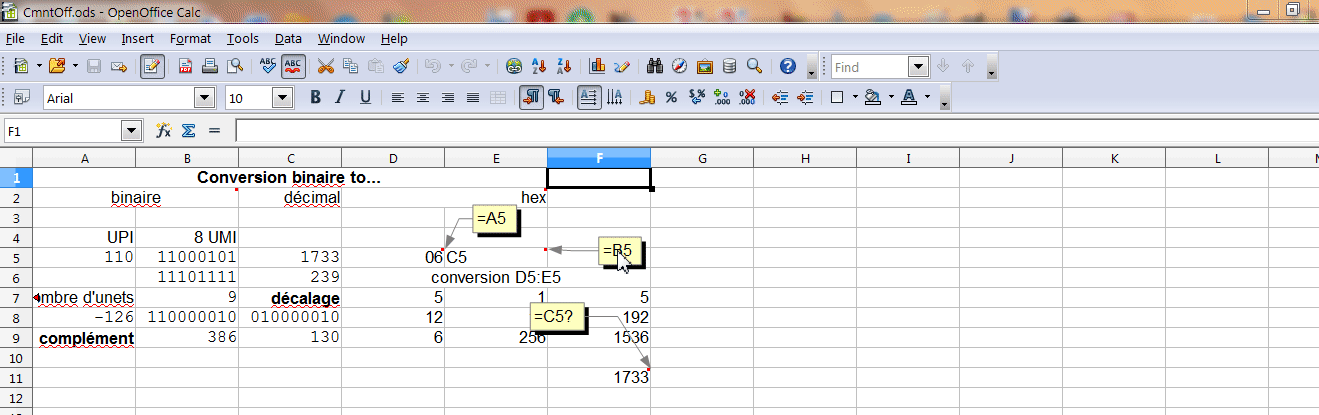The width and height of the screenshot is (1319, 415).
Task: Click the Print file directly icon
Action: coord(210,67)
